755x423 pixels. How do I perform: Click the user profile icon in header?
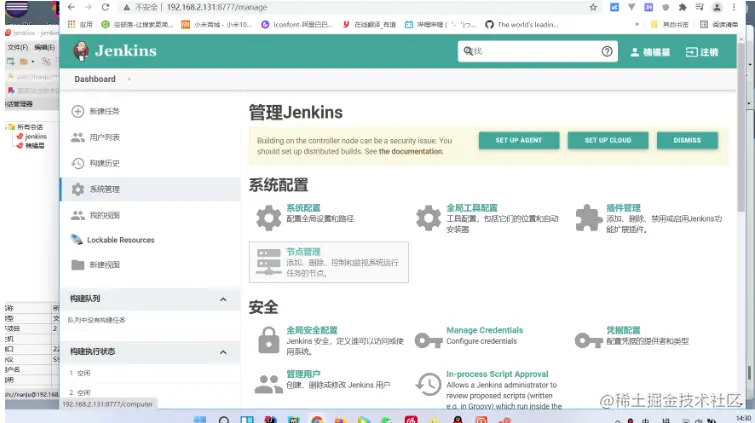635,52
